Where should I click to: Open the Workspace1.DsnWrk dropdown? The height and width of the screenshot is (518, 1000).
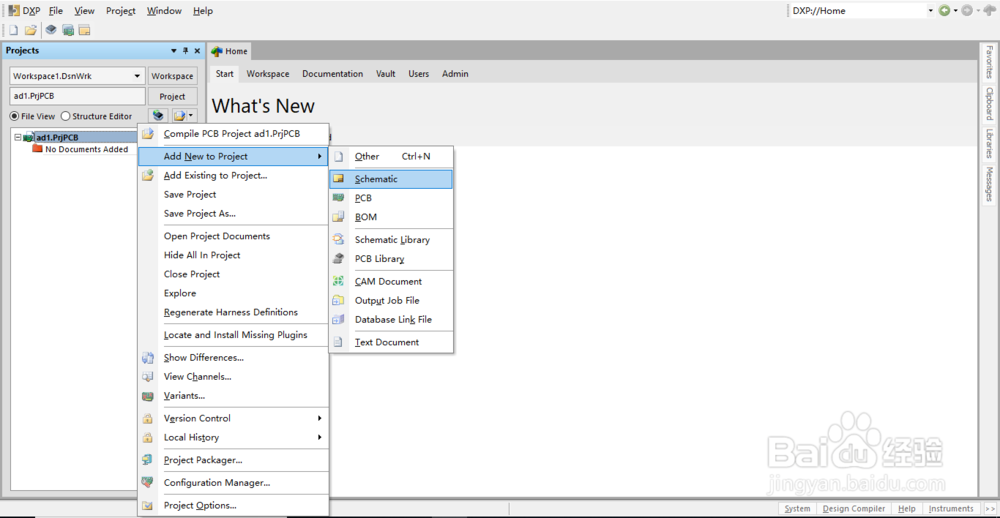(137, 76)
